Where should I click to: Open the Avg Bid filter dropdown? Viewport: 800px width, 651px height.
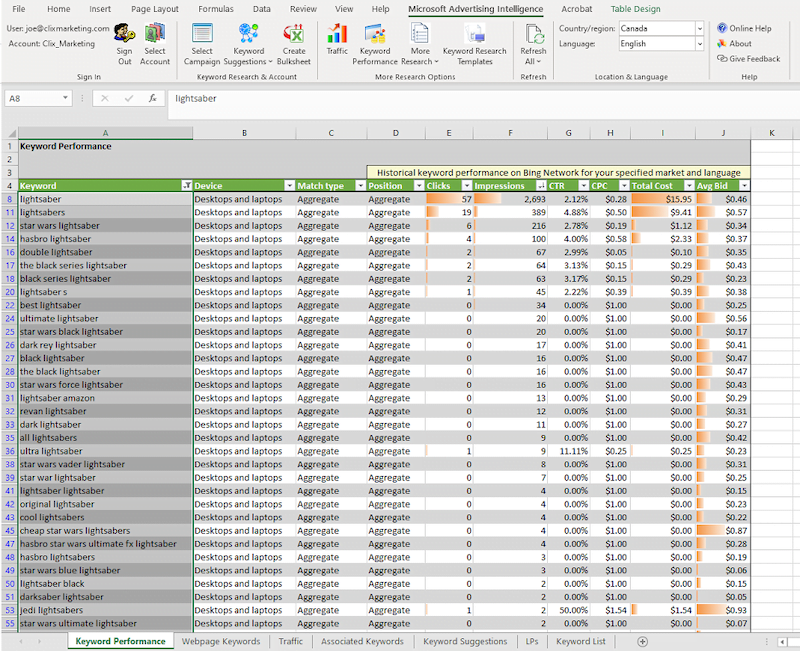coord(744,186)
